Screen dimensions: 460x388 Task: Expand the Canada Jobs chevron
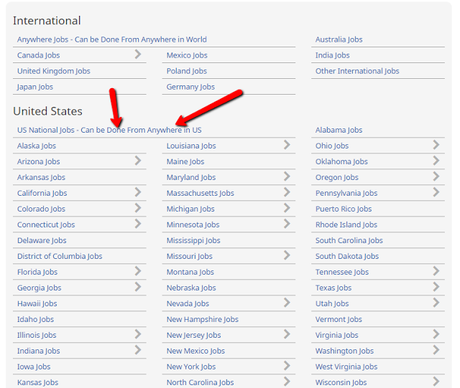(x=138, y=54)
